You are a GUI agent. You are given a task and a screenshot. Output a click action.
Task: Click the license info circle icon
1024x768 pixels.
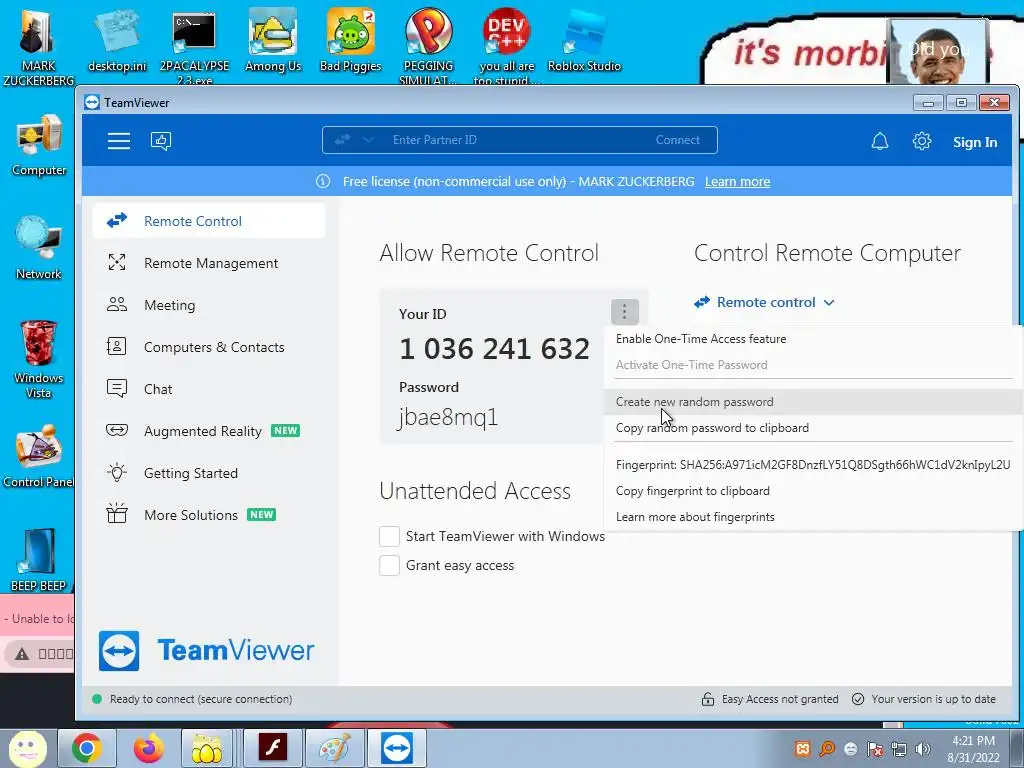point(323,182)
